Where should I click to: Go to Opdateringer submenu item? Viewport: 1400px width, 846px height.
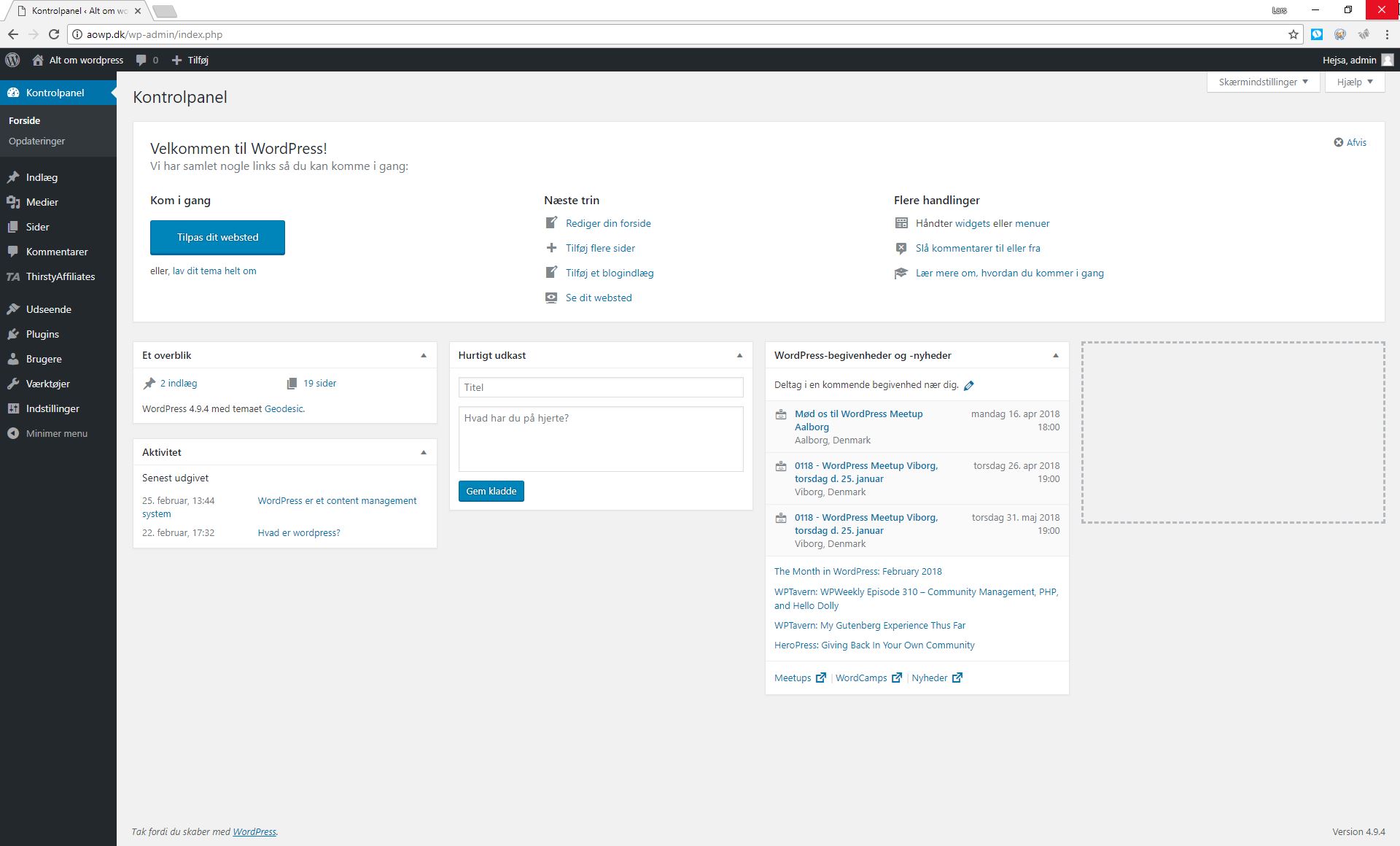click(x=36, y=141)
